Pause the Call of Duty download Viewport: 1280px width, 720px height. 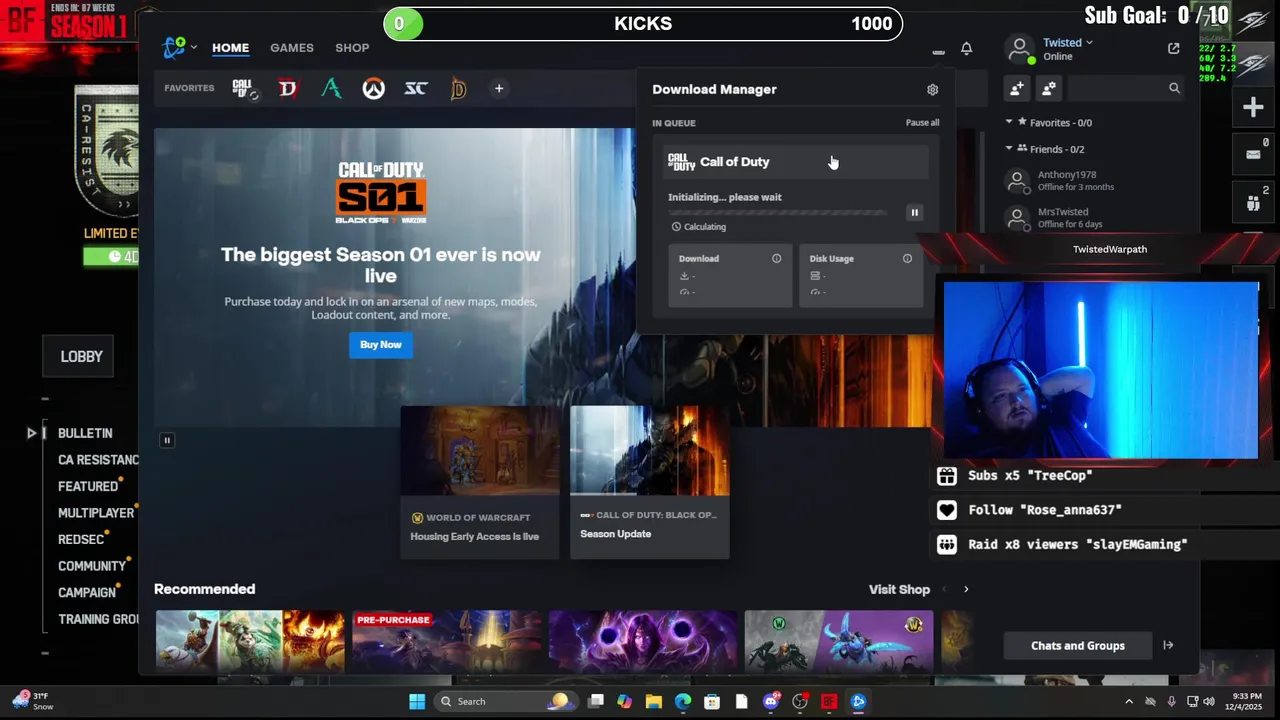[914, 212]
